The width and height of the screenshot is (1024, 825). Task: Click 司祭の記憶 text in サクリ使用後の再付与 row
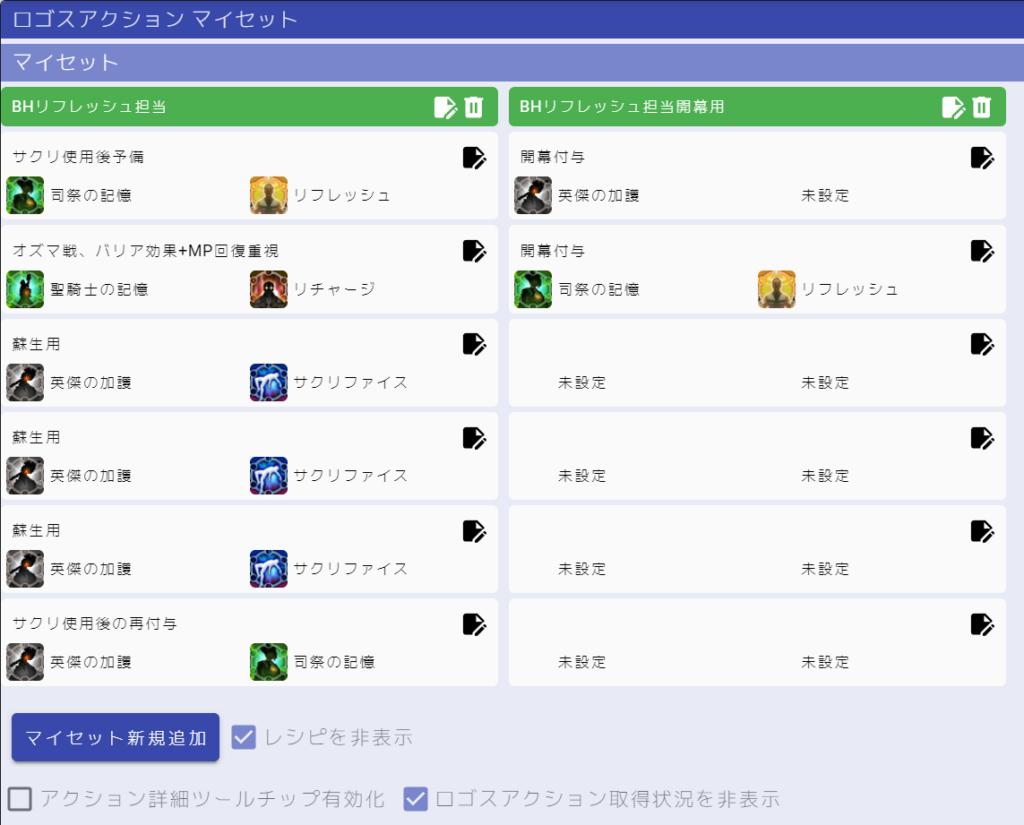[334, 662]
